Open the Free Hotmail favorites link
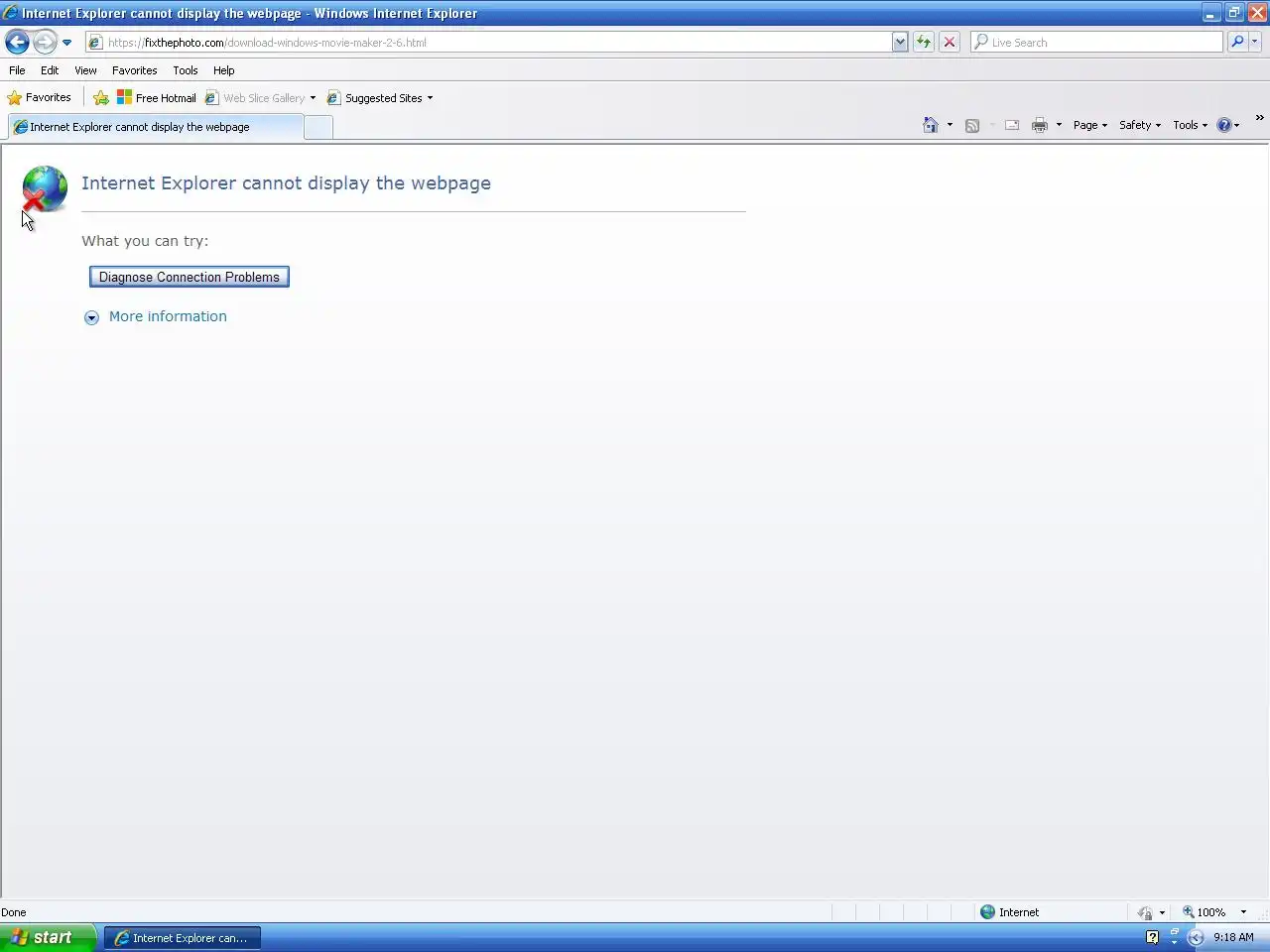 [157, 98]
